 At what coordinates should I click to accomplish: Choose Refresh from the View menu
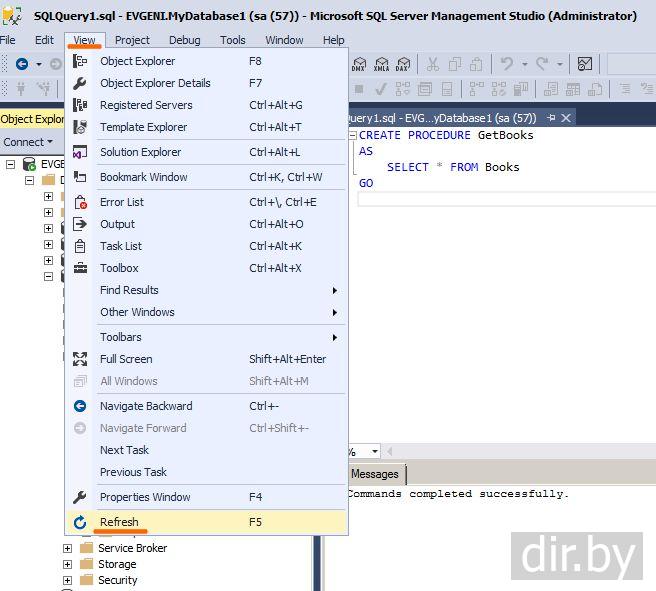[x=207, y=522]
